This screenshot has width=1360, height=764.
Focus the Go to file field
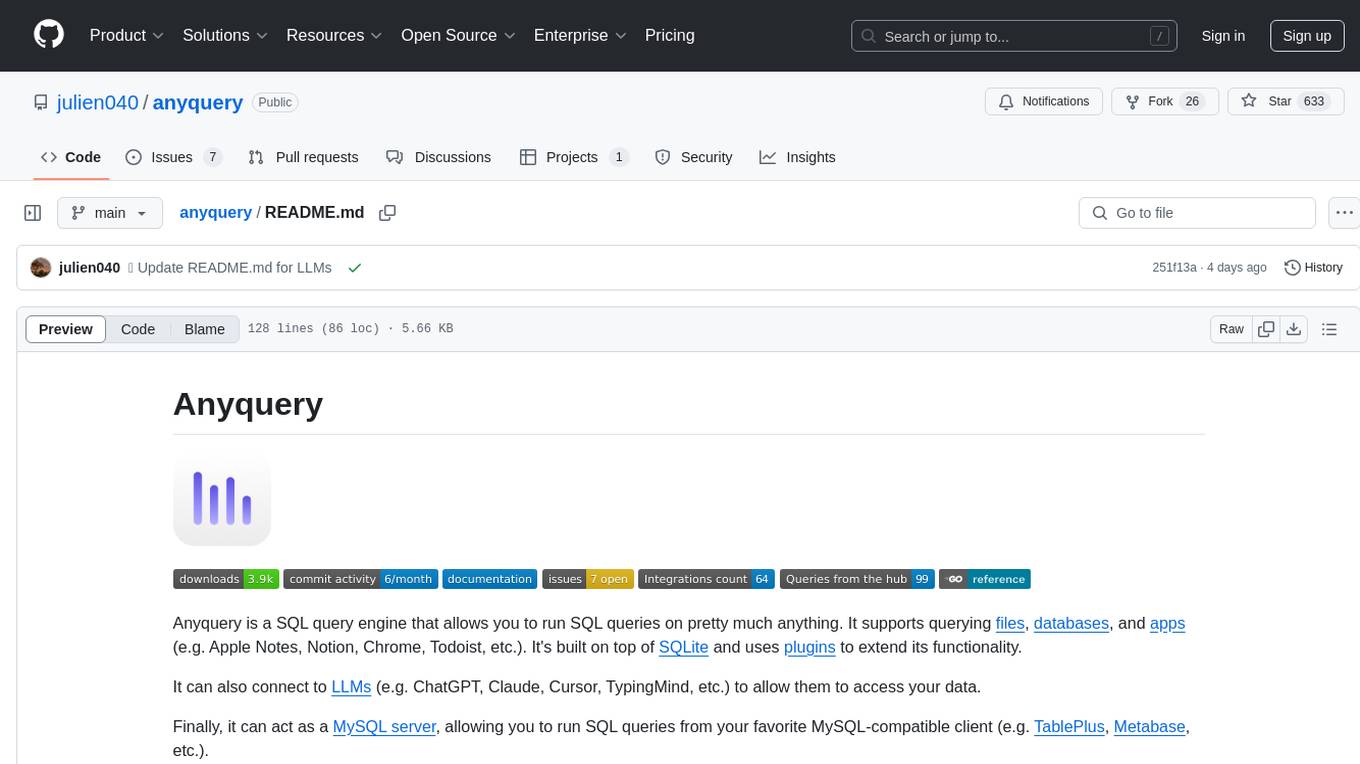pos(1197,213)
